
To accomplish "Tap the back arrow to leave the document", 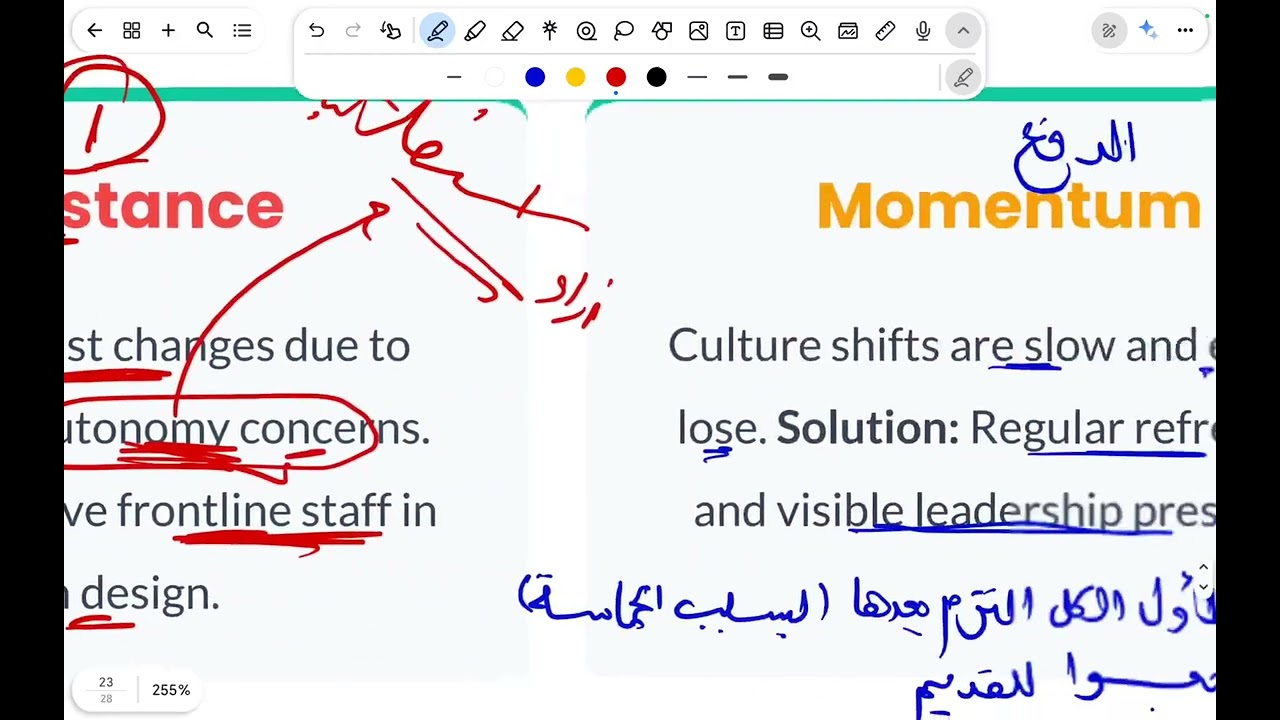I will pos(94,31).
